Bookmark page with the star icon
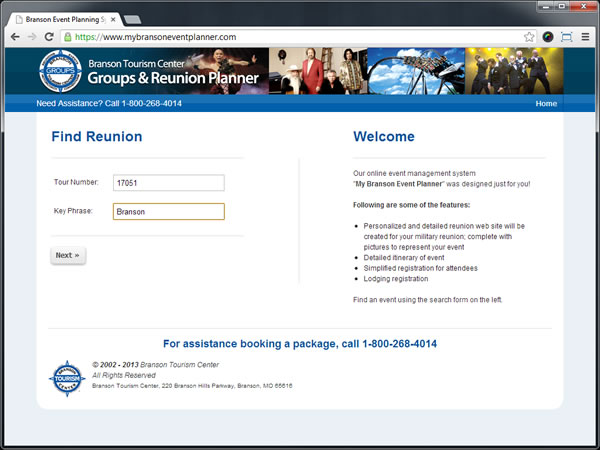 point(529,37)
